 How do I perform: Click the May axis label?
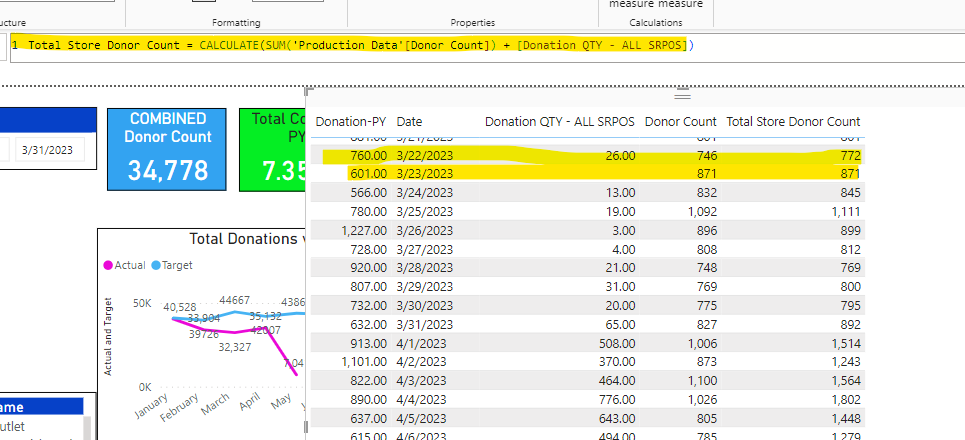(281, 401)
